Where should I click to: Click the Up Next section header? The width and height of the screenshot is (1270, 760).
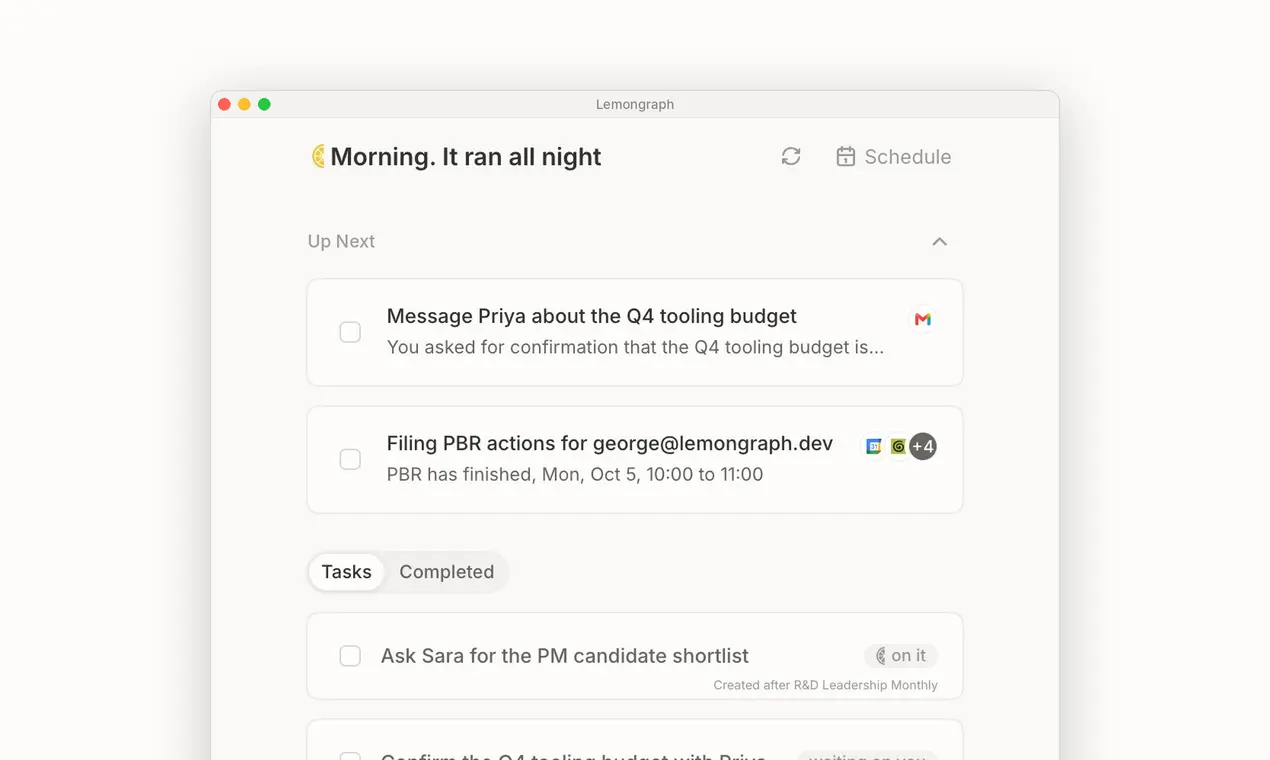tap(341, 241)
